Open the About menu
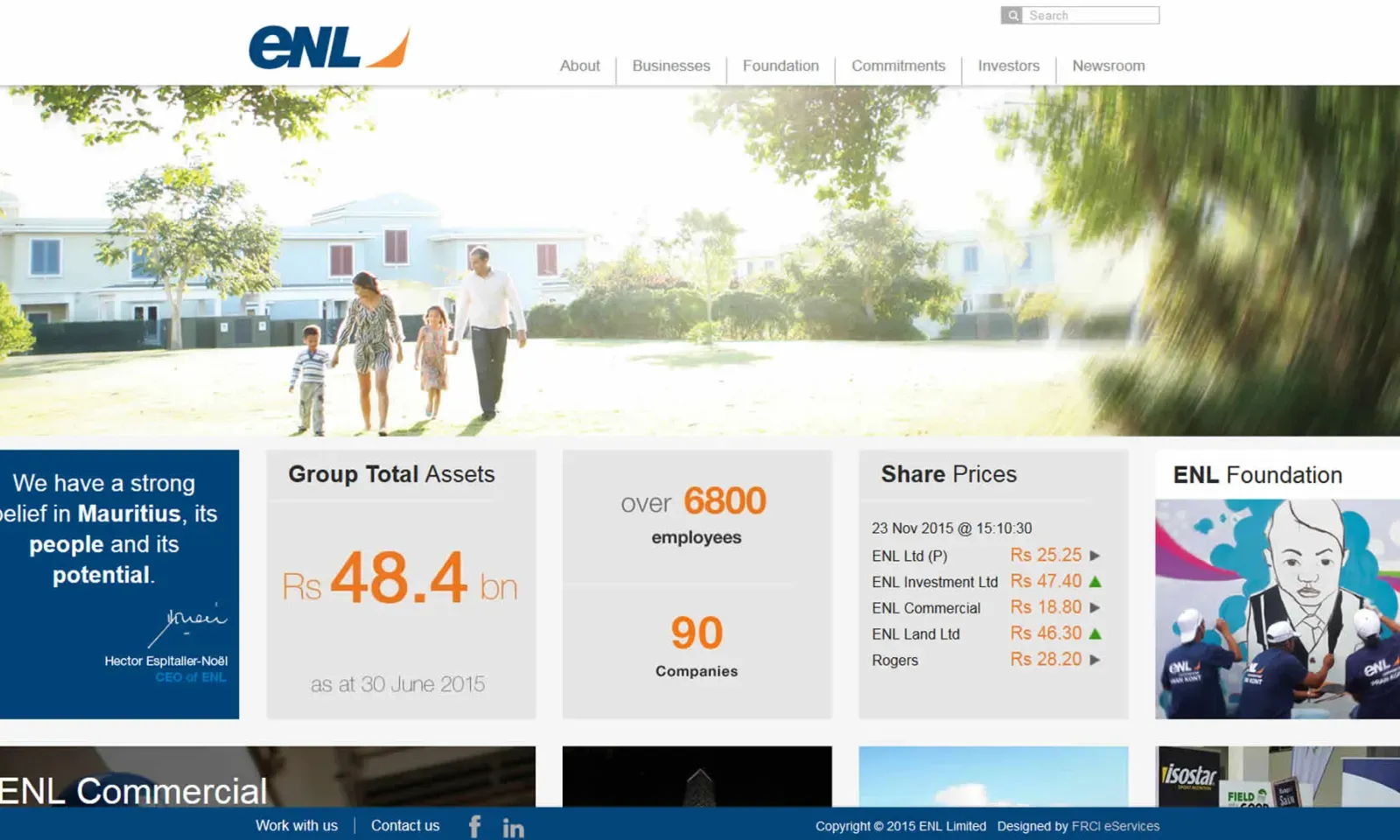 [x=579, y=66]
